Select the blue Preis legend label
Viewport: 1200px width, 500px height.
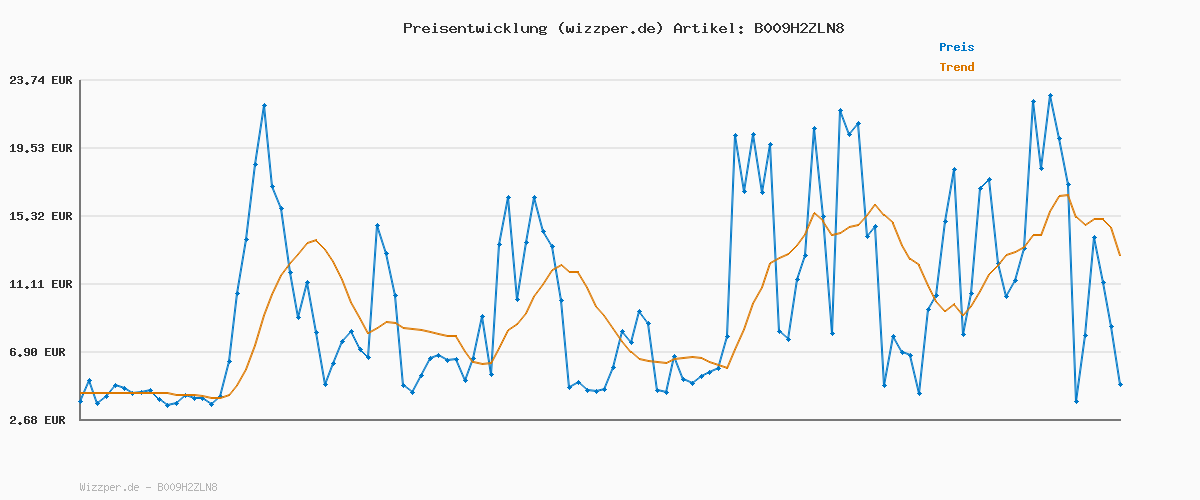[956, 47]
